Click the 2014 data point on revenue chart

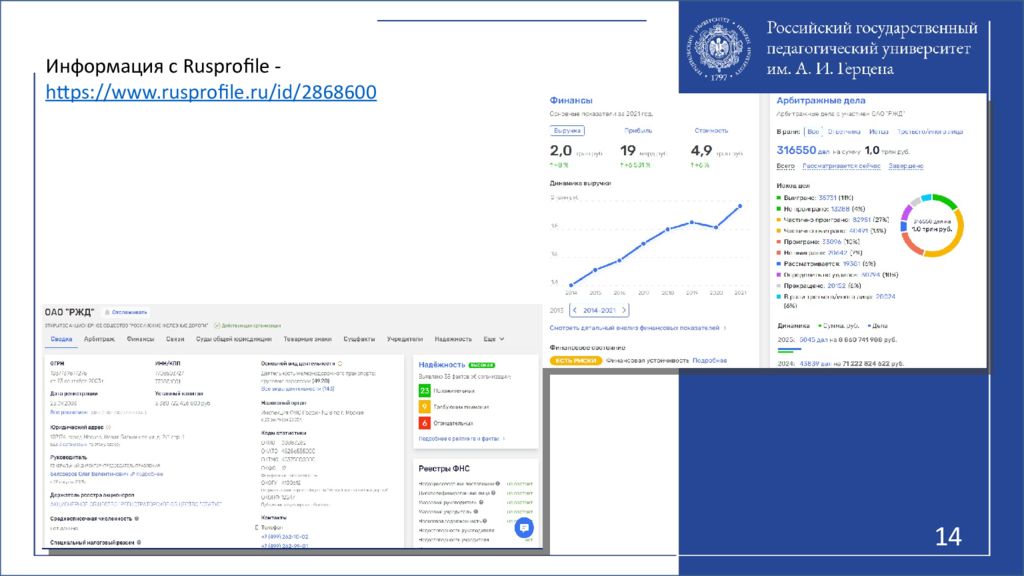coord(571,285)
